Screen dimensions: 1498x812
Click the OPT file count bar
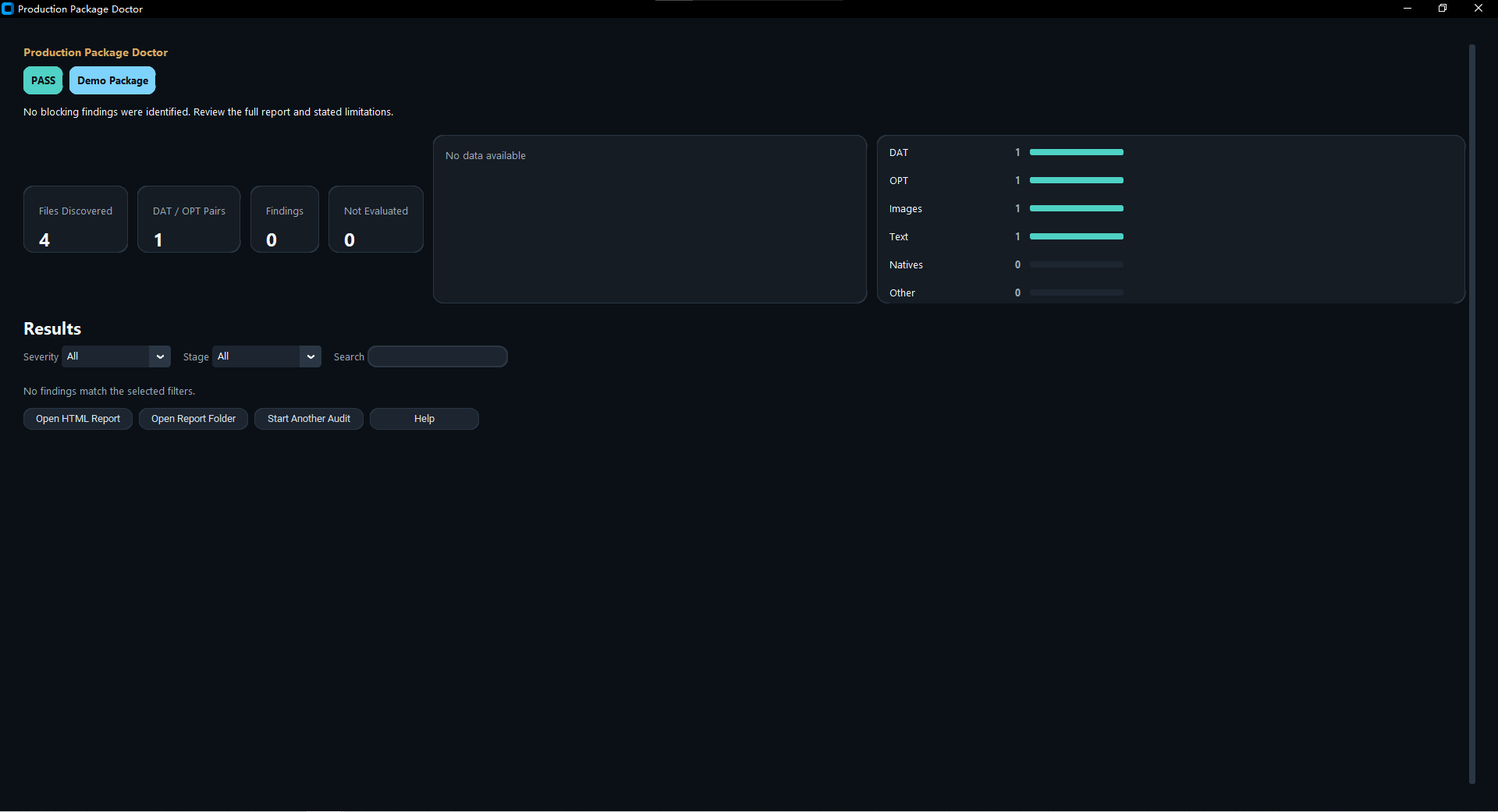[1077, 180]
